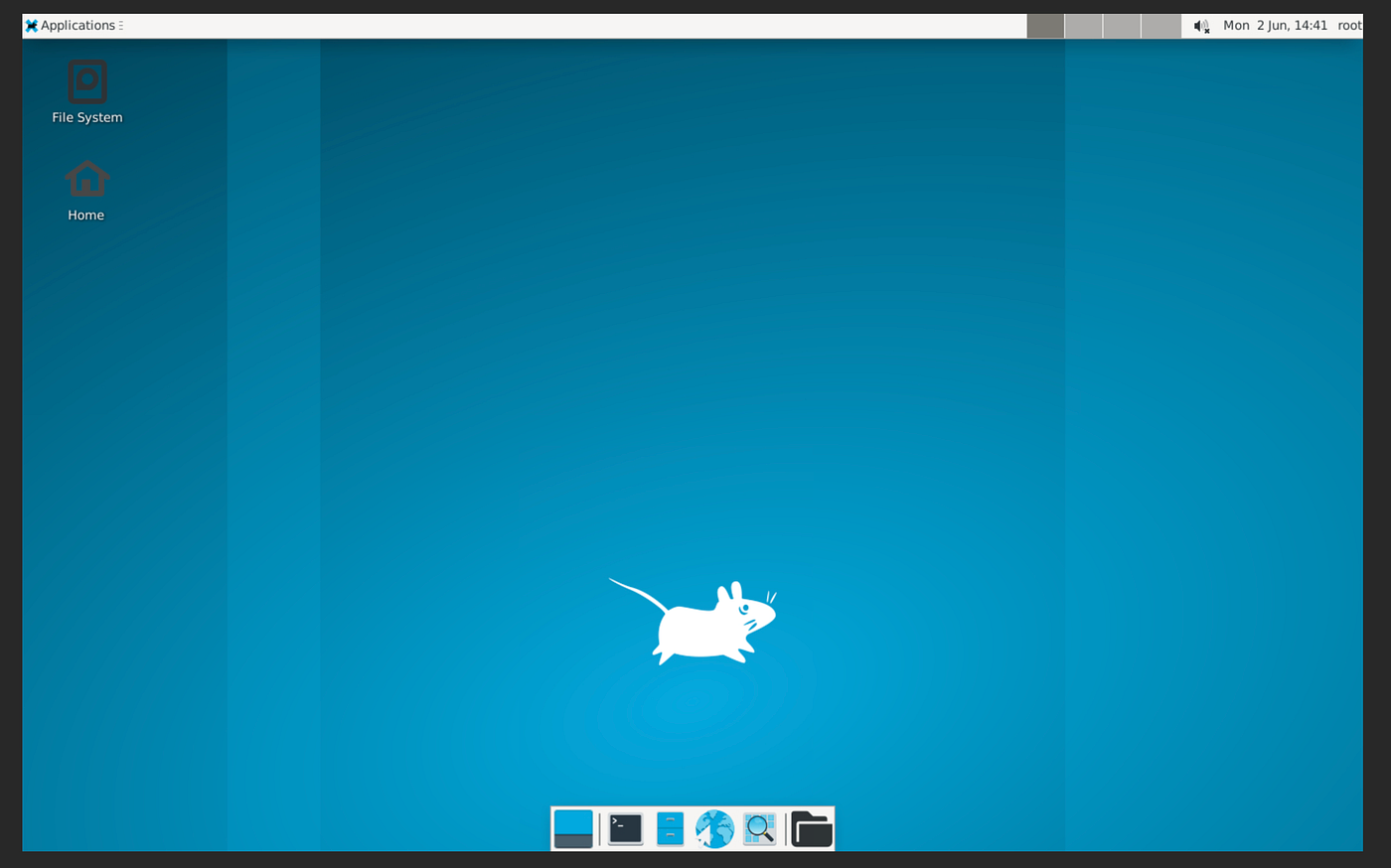The height and width of the screenshot is (868, 1391).
Task: Open the File Manager dock icon
Action: (670, 829)
